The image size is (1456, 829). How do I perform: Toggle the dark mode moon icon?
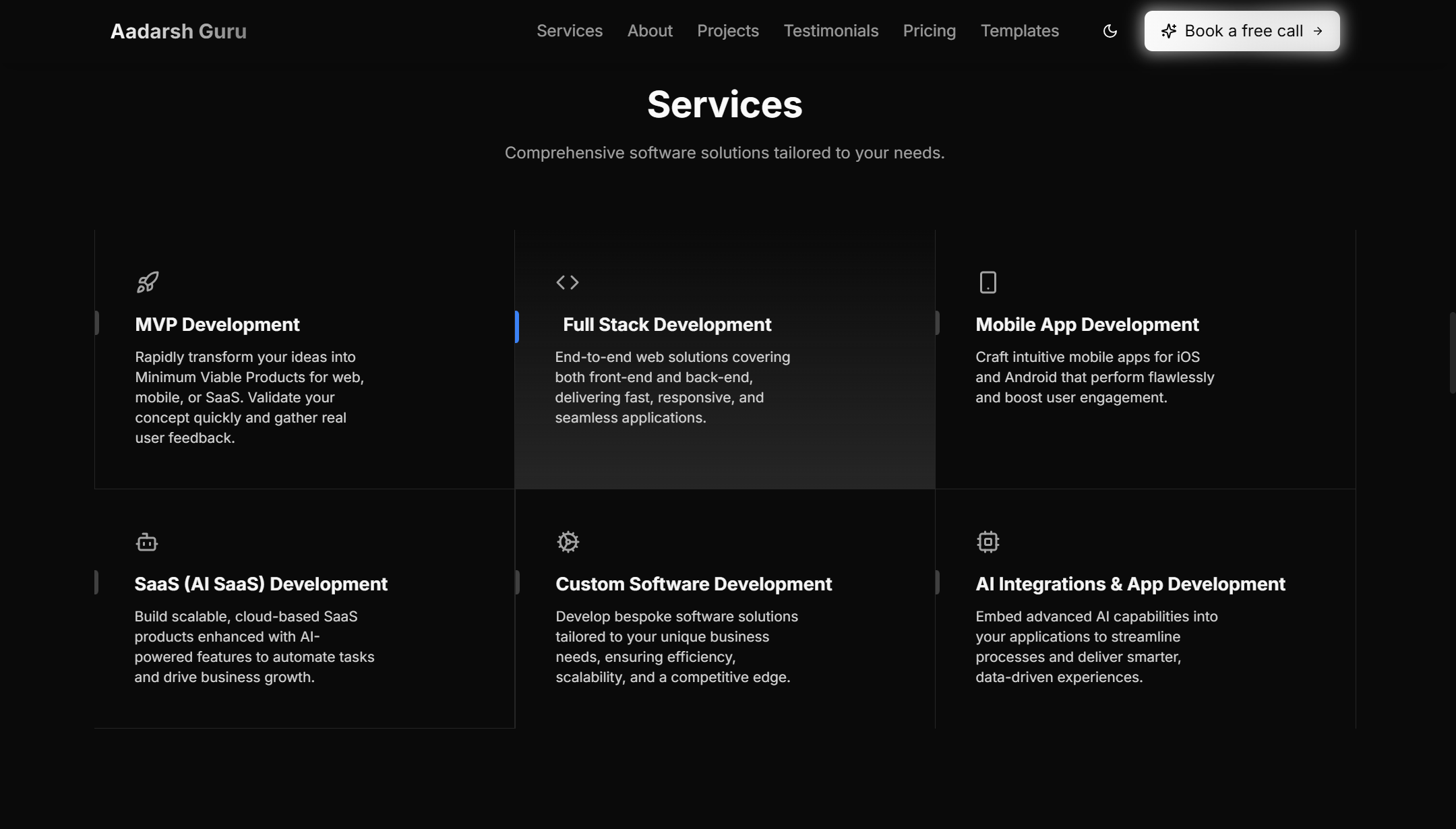coord(1110,31)
